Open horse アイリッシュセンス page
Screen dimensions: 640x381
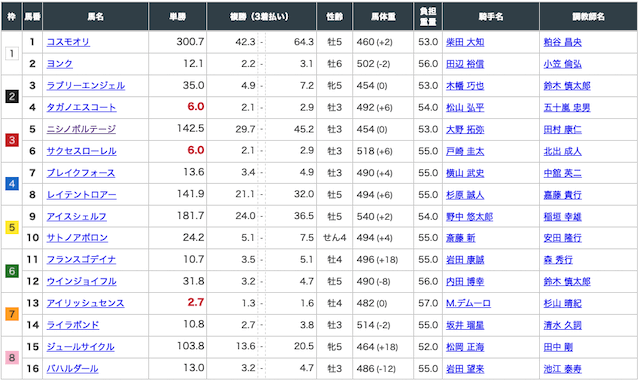pyautogui.click(x=85, y=303)
